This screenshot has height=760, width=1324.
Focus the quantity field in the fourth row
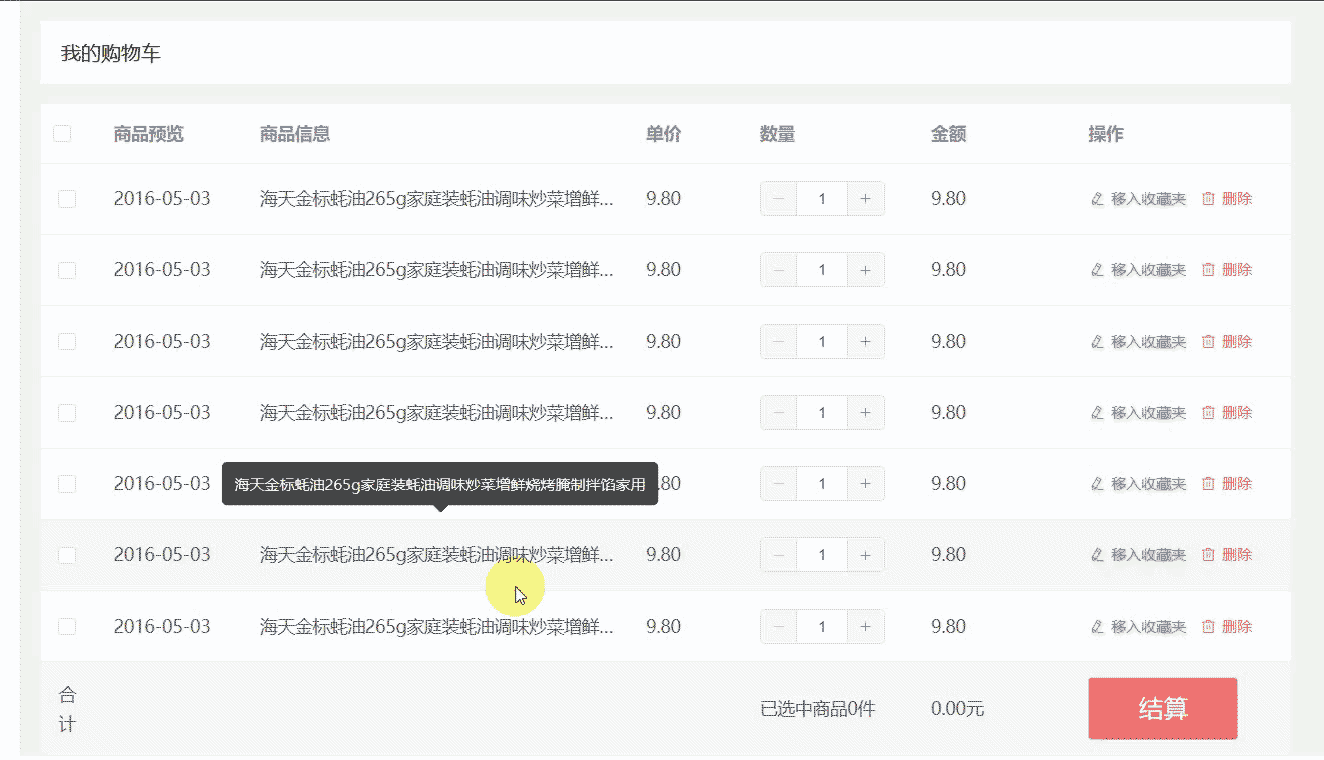pyautogui.click(x=822, y=412)
